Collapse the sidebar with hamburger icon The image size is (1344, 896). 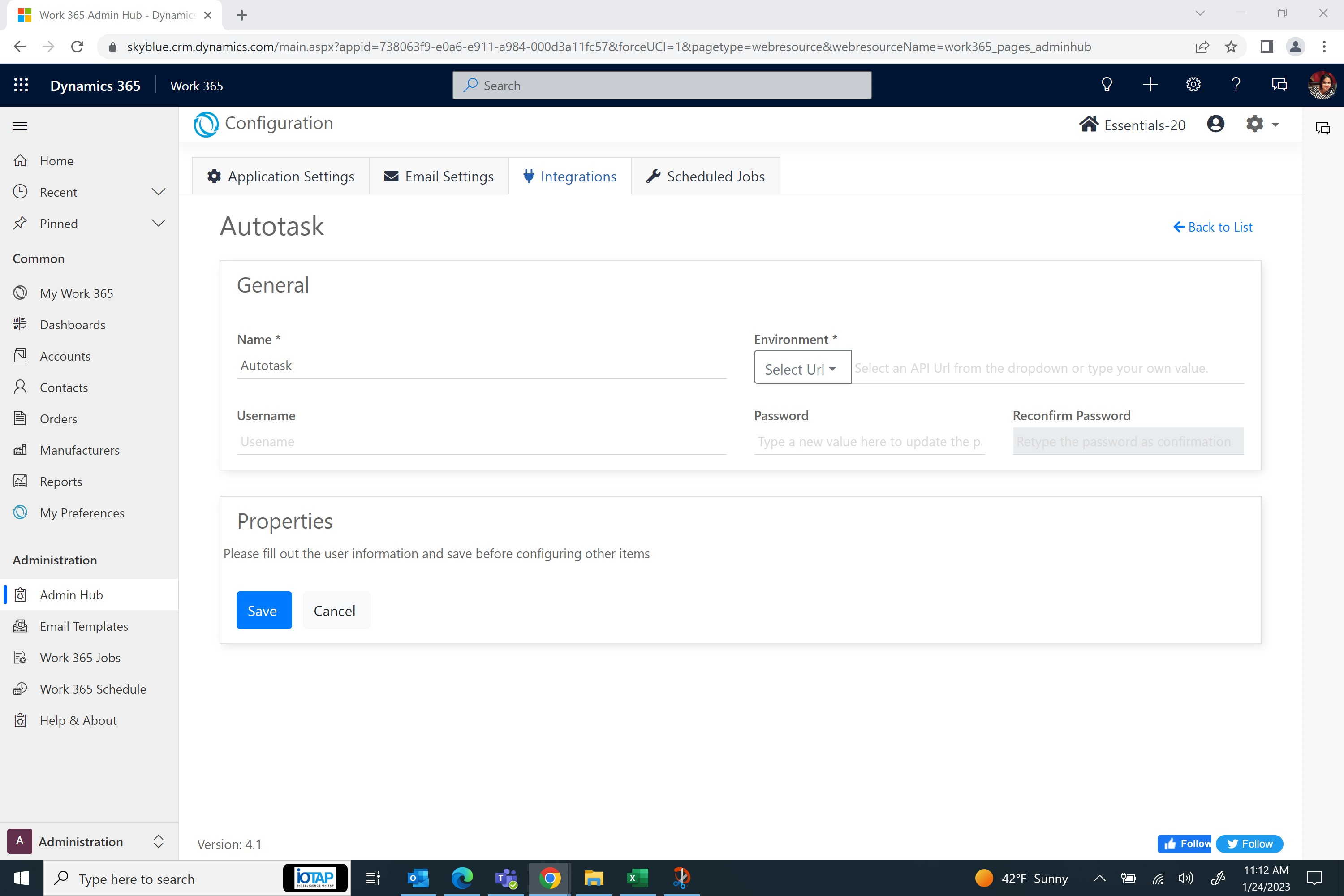pos(20,126)
